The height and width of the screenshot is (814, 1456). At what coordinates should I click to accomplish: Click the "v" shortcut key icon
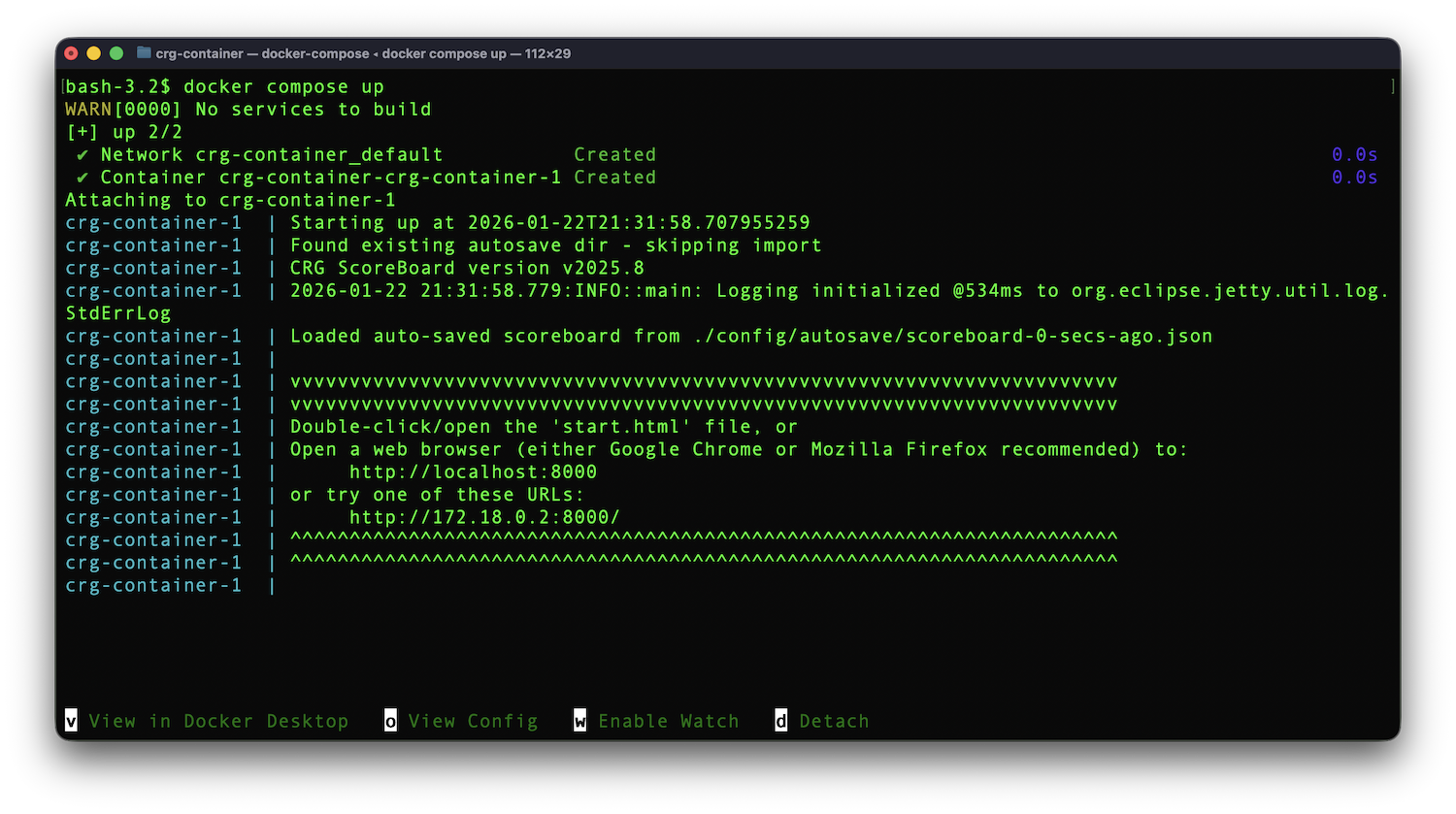pyautogui.click(x=71, y=720)
